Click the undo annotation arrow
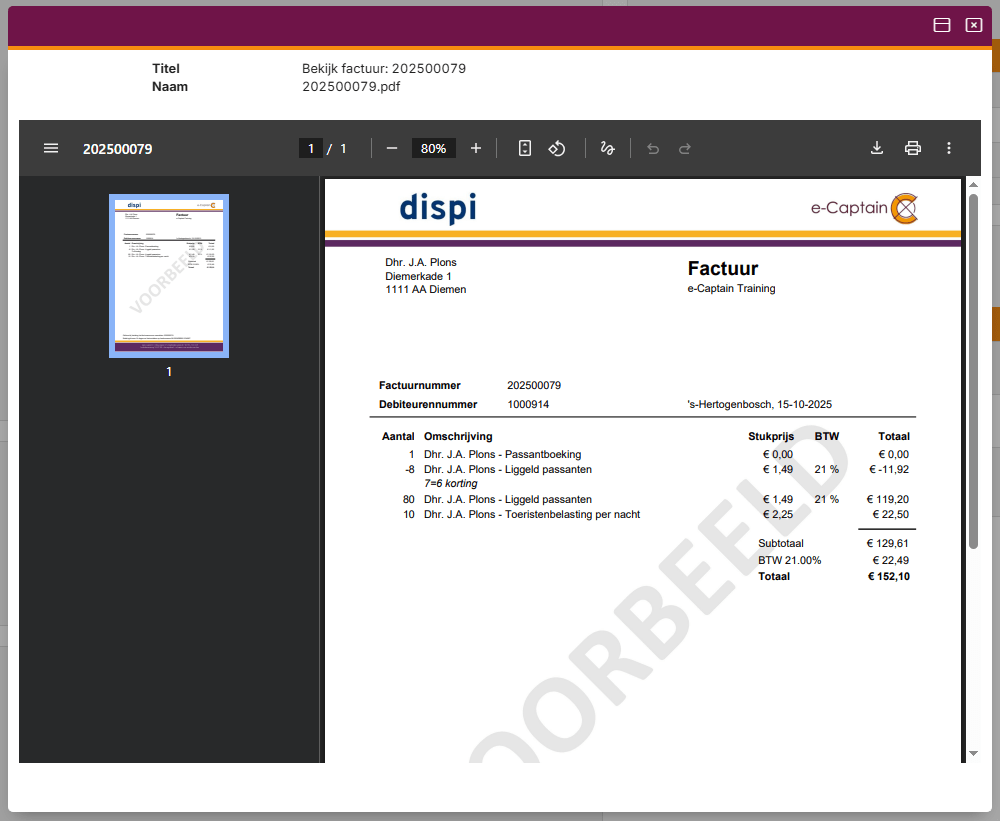 (x=653, y=147)
